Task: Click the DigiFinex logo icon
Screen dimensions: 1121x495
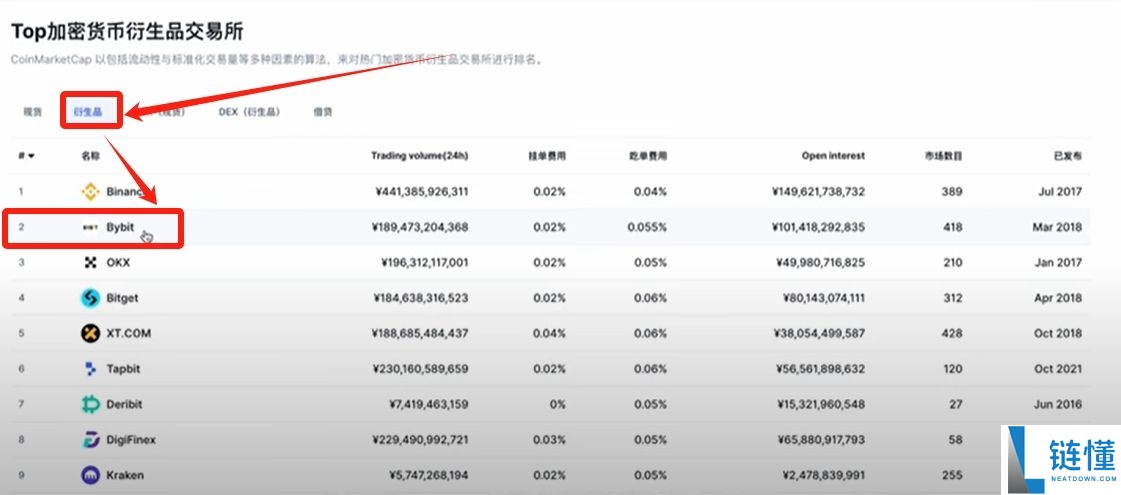Action: [90, 440]
